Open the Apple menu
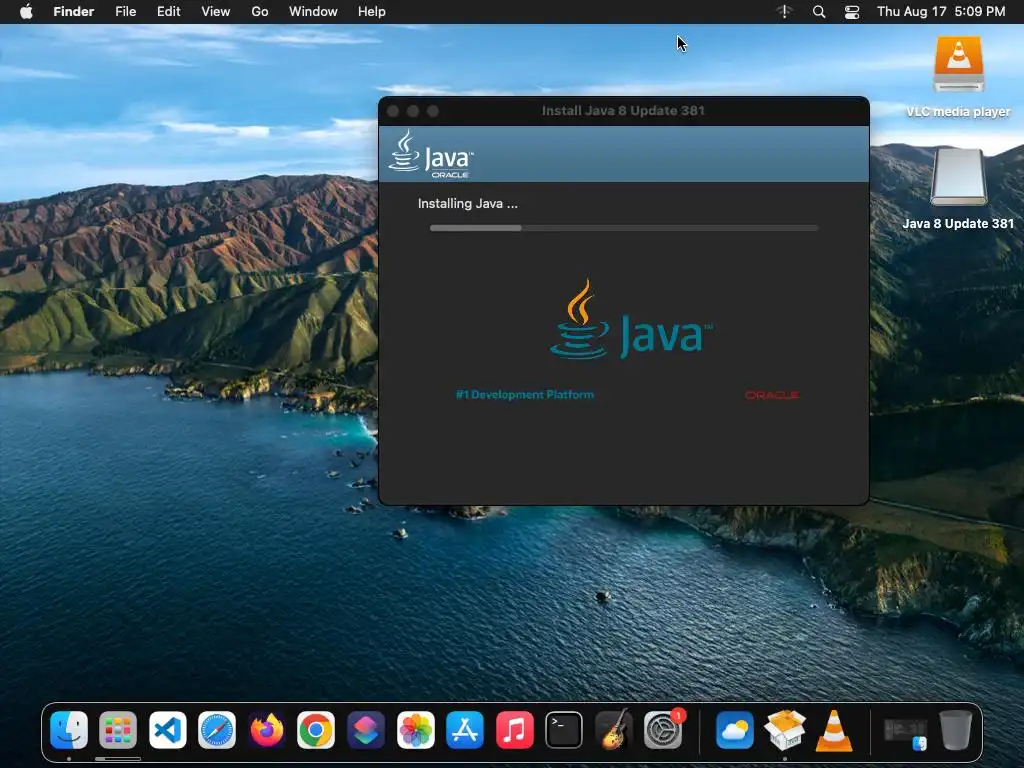 point(26,12)
